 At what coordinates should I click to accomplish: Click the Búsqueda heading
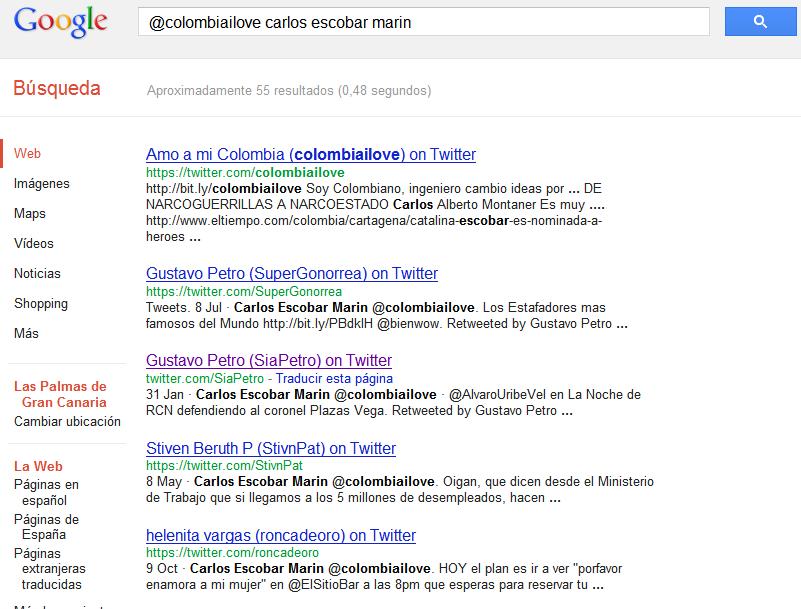[57, 88]
